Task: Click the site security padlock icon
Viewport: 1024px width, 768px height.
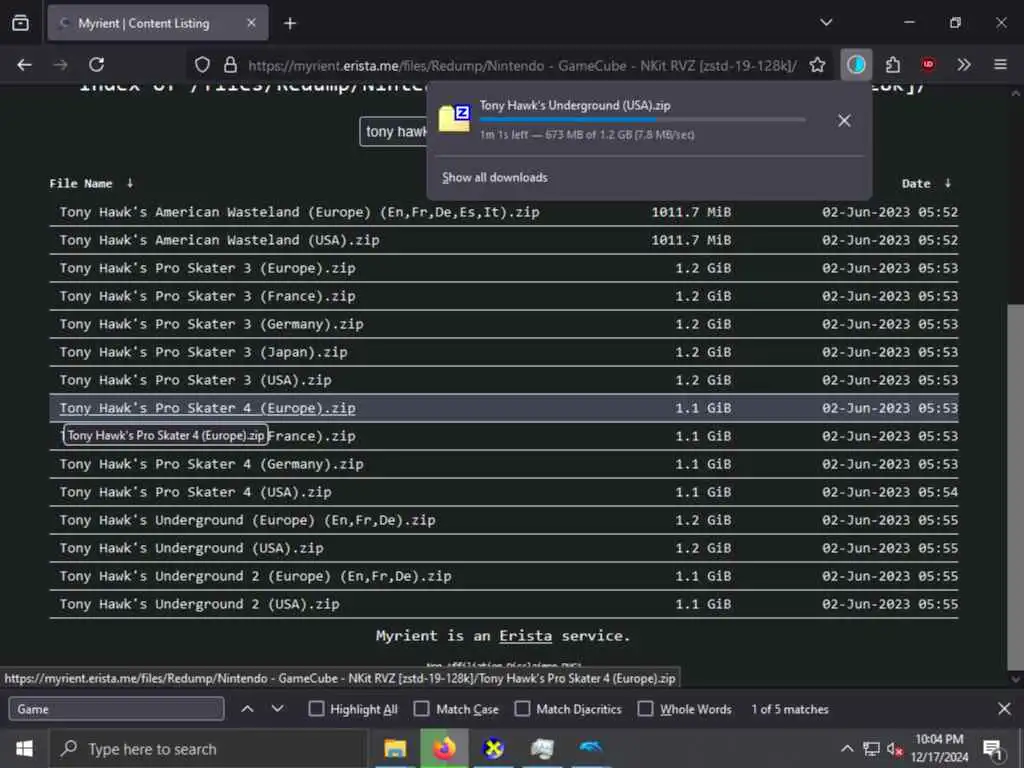Action: [230, 65]
